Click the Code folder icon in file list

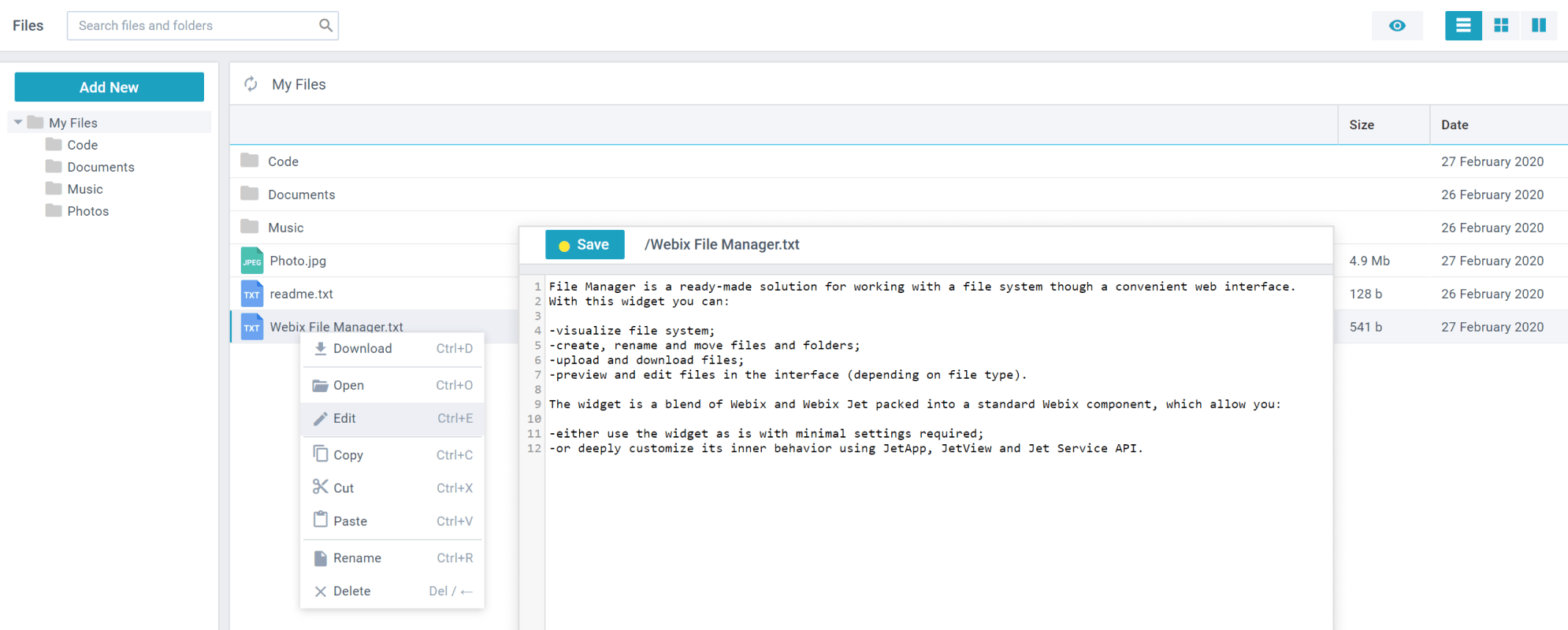point(250,161)
